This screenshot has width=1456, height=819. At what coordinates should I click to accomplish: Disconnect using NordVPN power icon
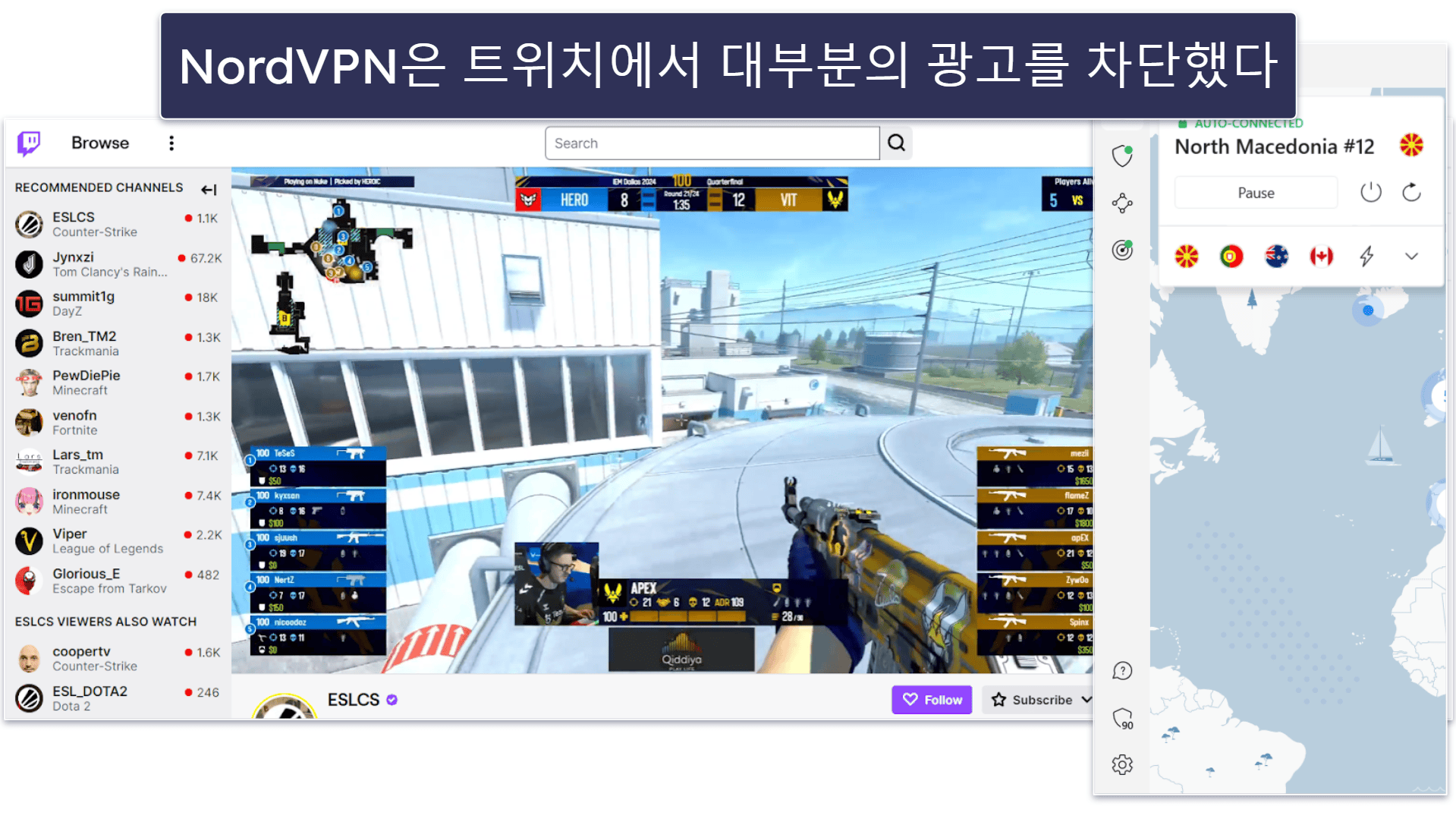[x=1370, y=192]
